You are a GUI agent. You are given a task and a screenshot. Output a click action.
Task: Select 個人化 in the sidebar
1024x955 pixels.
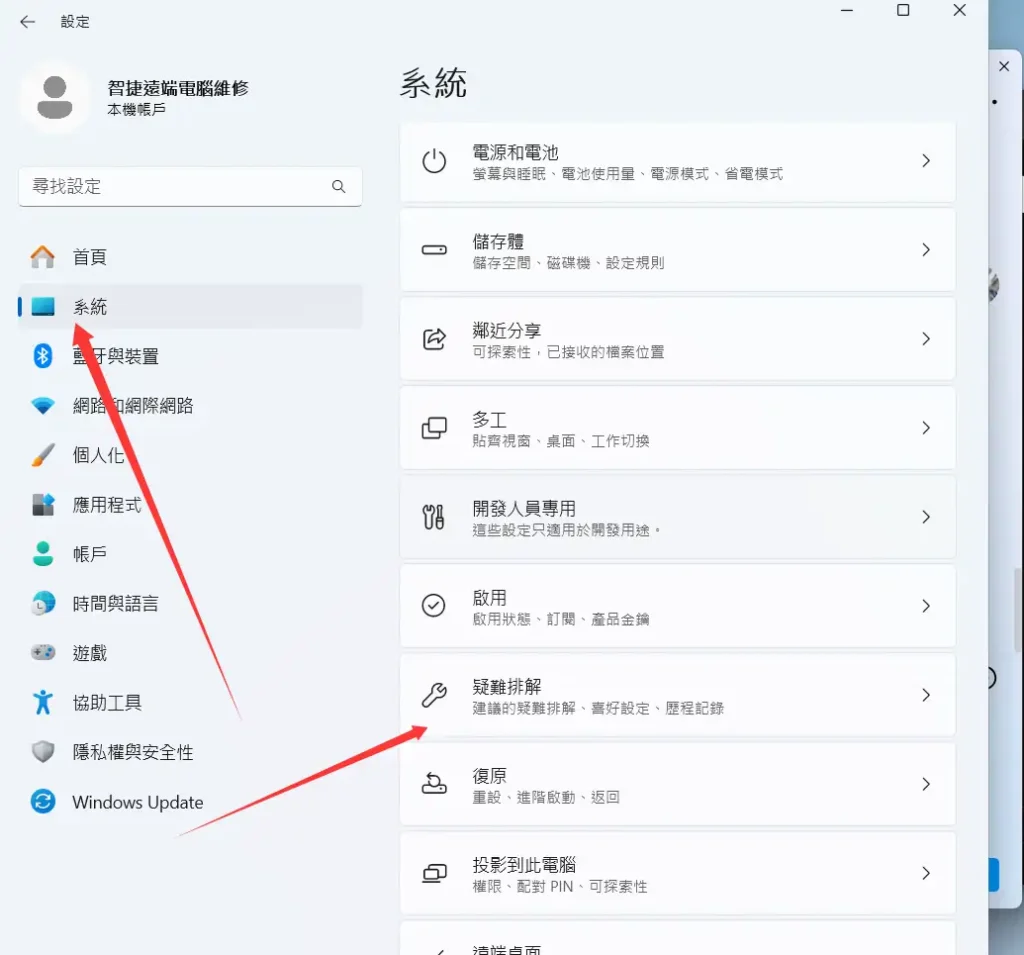[x=98, y=455]
